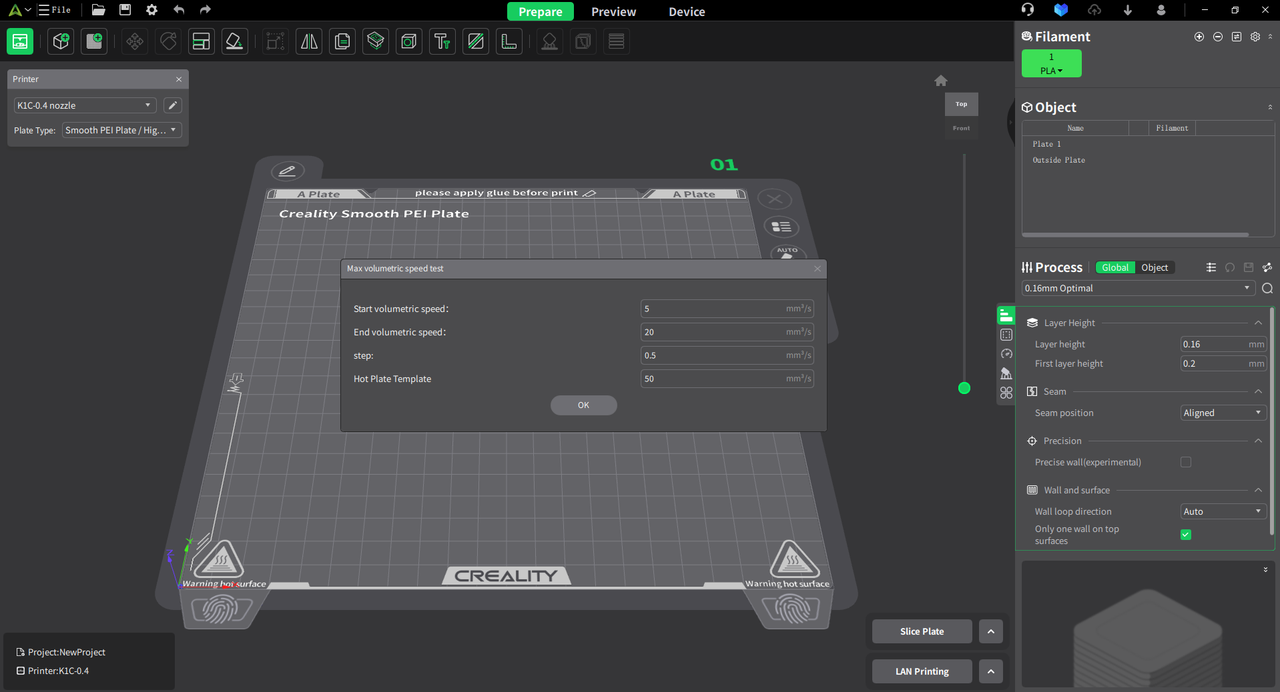Open the search icon in the Process panel

pyautogui.click(x=1267, y=288)
